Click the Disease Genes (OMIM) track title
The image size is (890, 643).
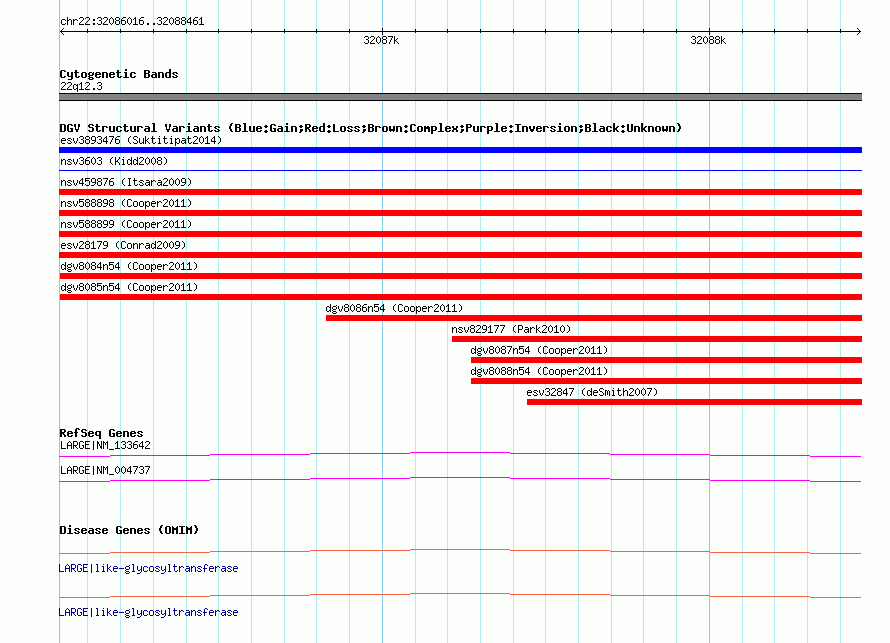[x=129, y=530]
